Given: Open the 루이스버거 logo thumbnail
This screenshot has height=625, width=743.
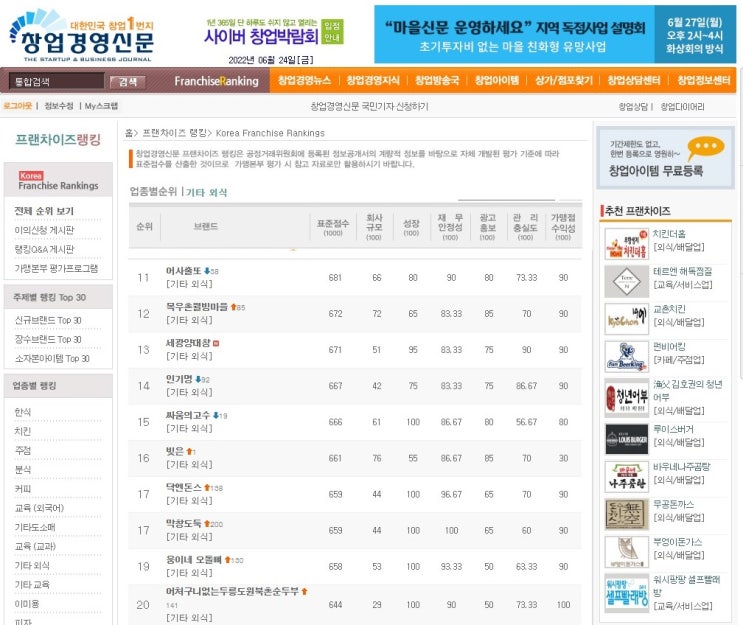Looking at the screenshot, I should click(626, 439).
